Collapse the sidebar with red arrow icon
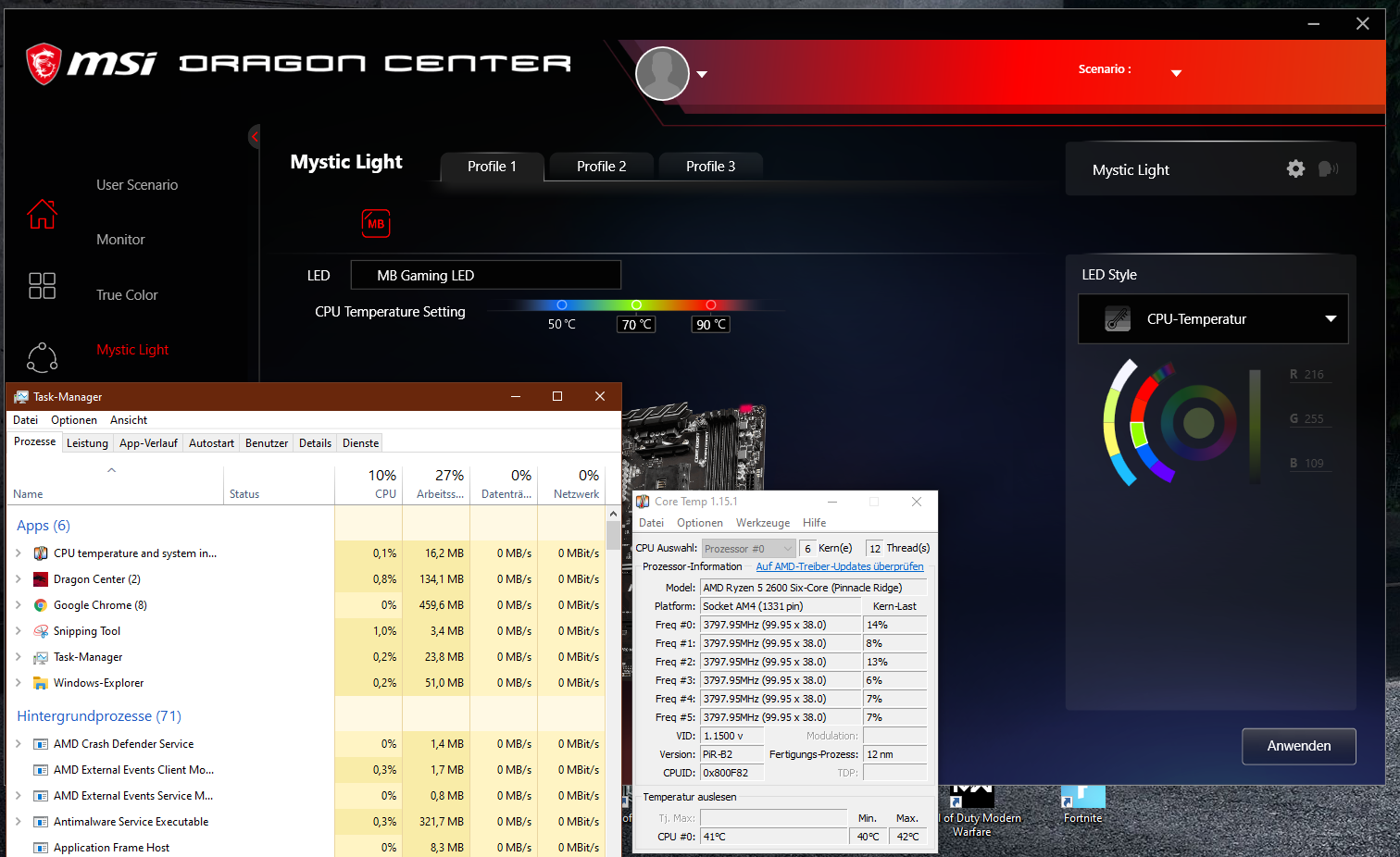 (255, 137)
